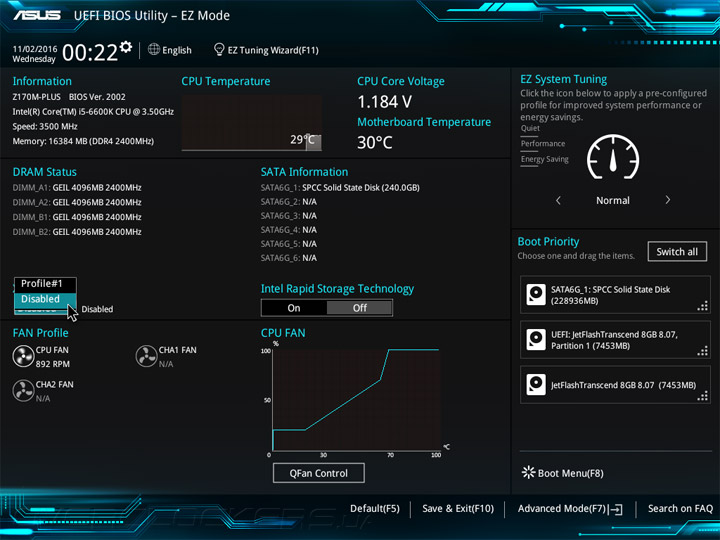Click the globe language icon
The image size is (720, 540).
(154, 49)
